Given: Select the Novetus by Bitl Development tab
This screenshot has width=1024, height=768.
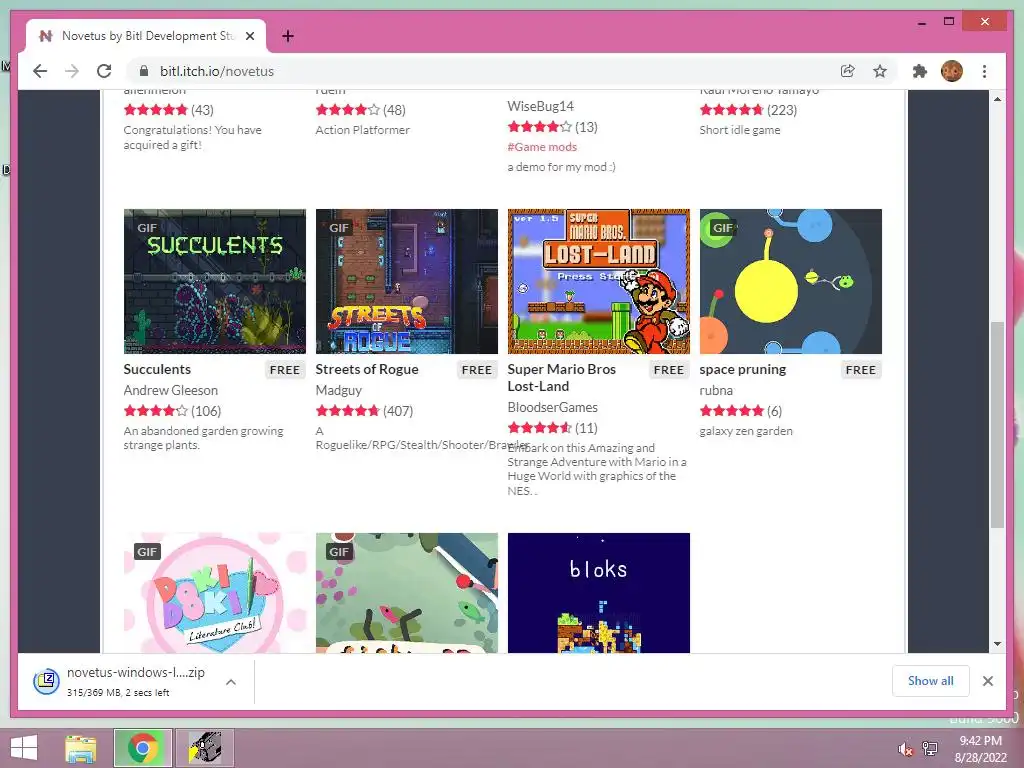Looking at the screenshot, I should (146, 36).
